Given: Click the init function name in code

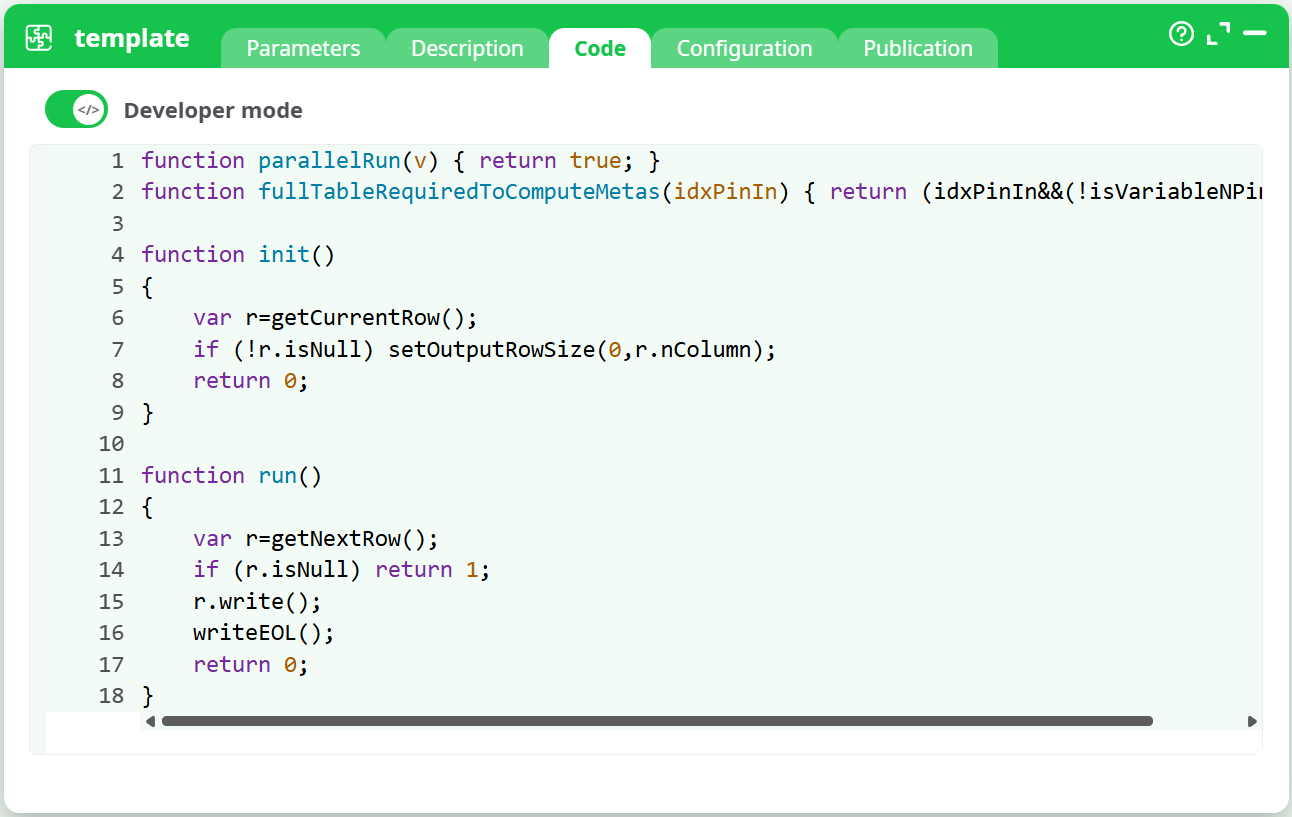Looking at the screenshot, I should (x=283, y=254).
